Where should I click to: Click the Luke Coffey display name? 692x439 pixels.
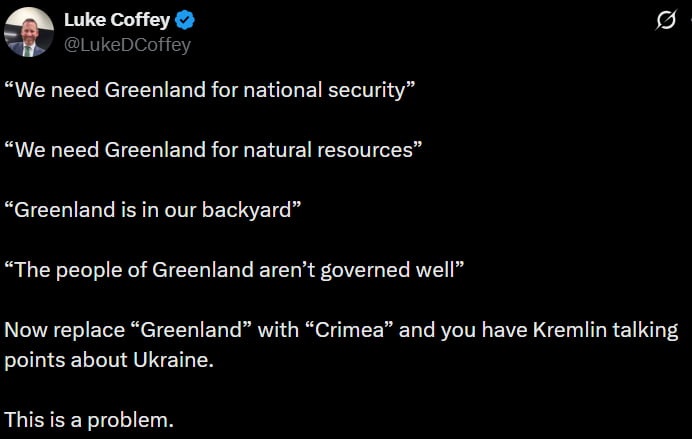116,21
